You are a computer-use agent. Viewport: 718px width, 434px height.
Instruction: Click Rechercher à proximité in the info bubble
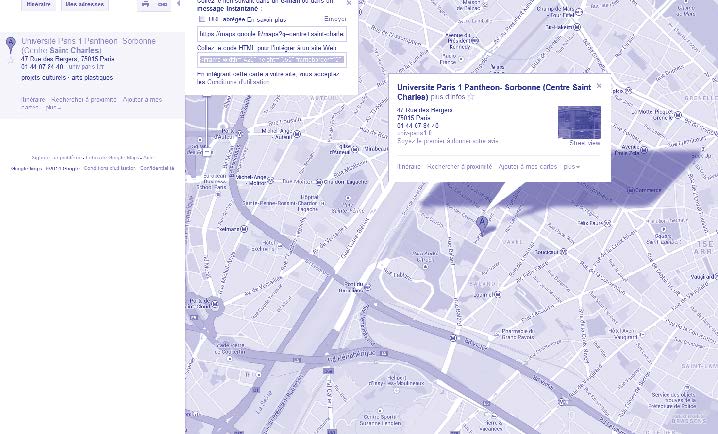[459, 167]
